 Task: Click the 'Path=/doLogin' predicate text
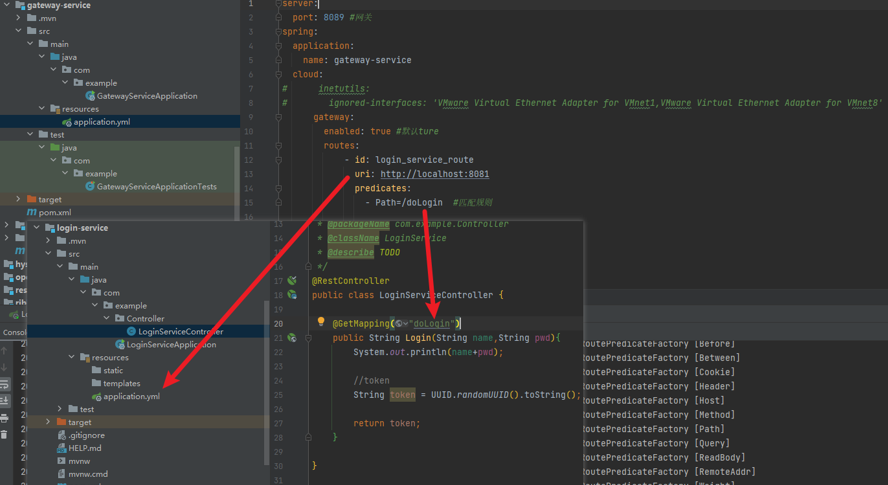point(409,202)
